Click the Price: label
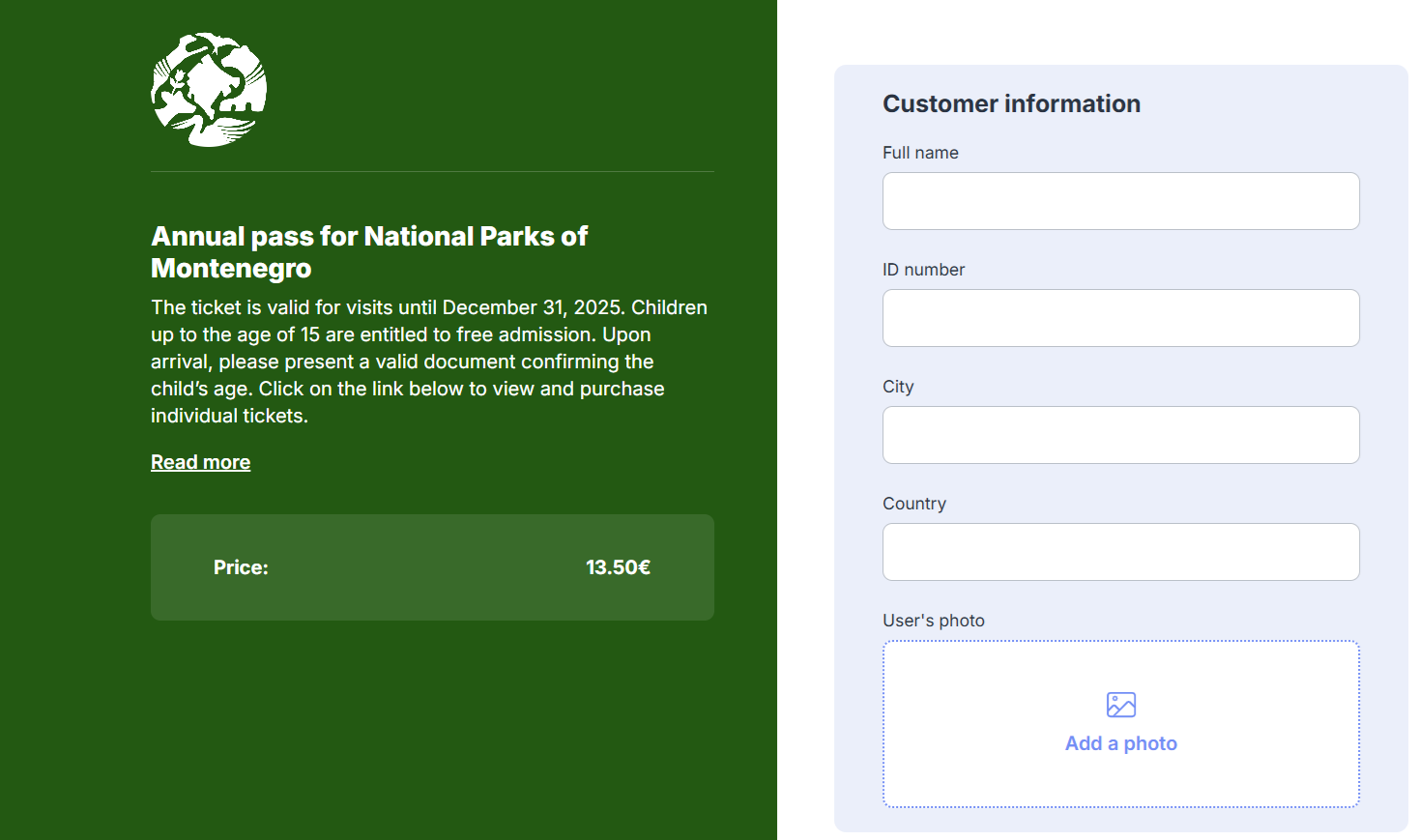The image size is (1417, 840). tap(241, 567)
